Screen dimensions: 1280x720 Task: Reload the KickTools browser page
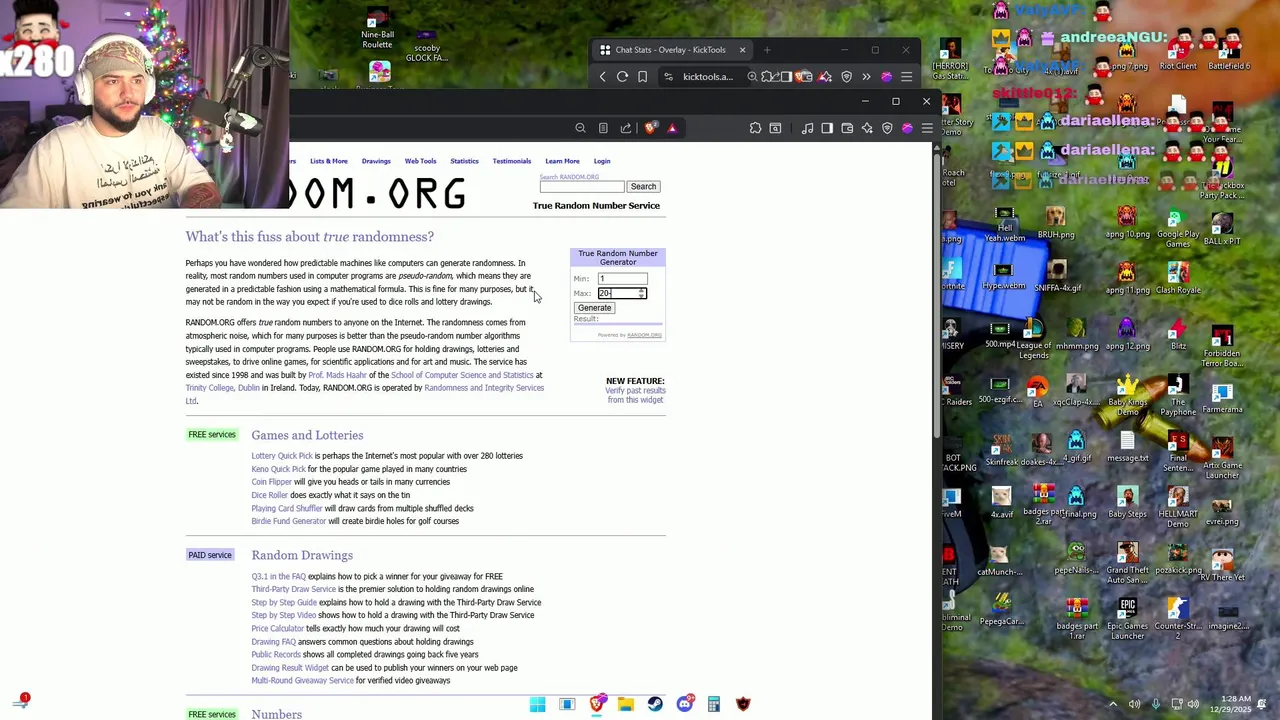coord(622,77)
